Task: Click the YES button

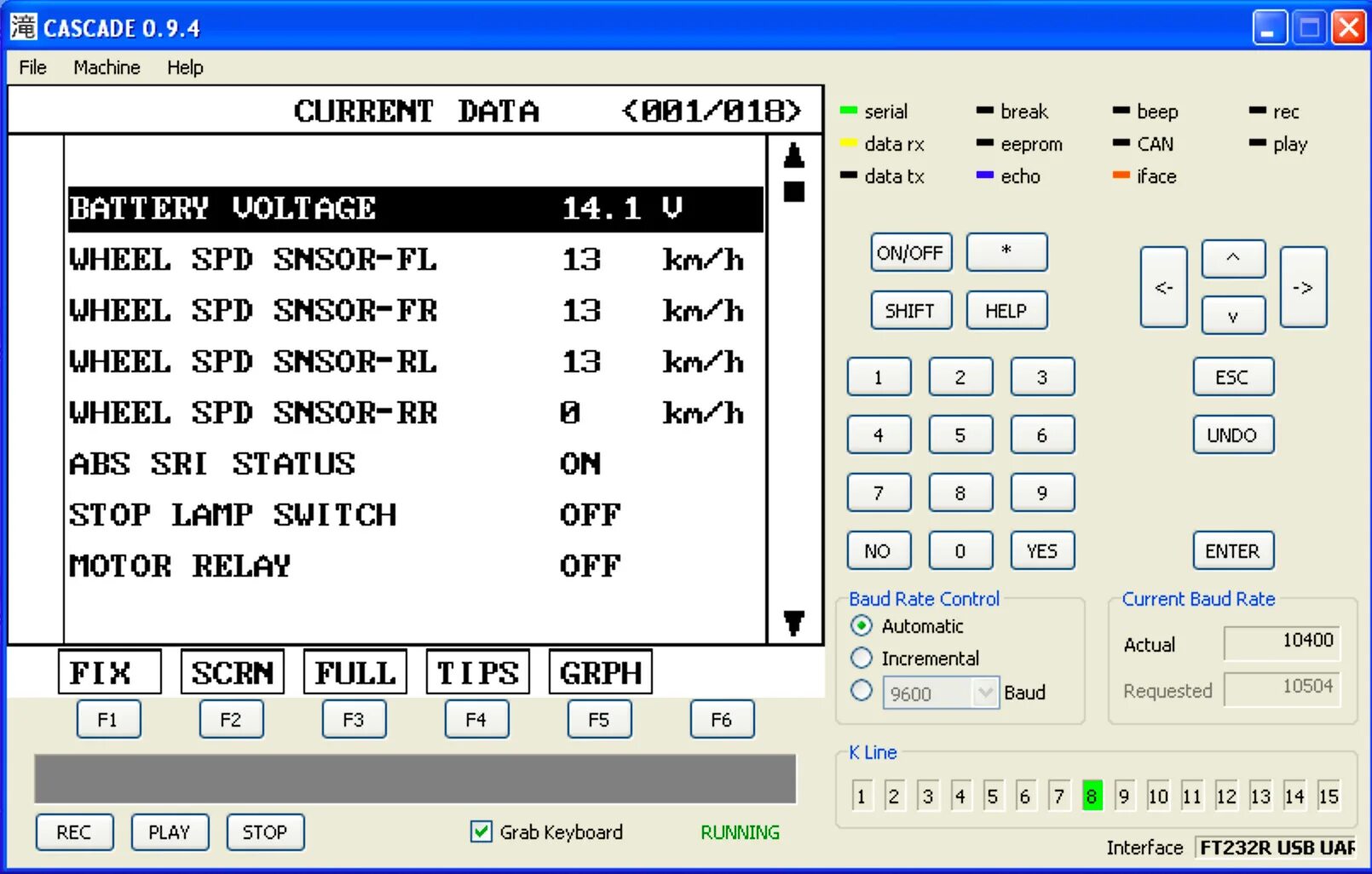Action: click(x=1042, y=550)
